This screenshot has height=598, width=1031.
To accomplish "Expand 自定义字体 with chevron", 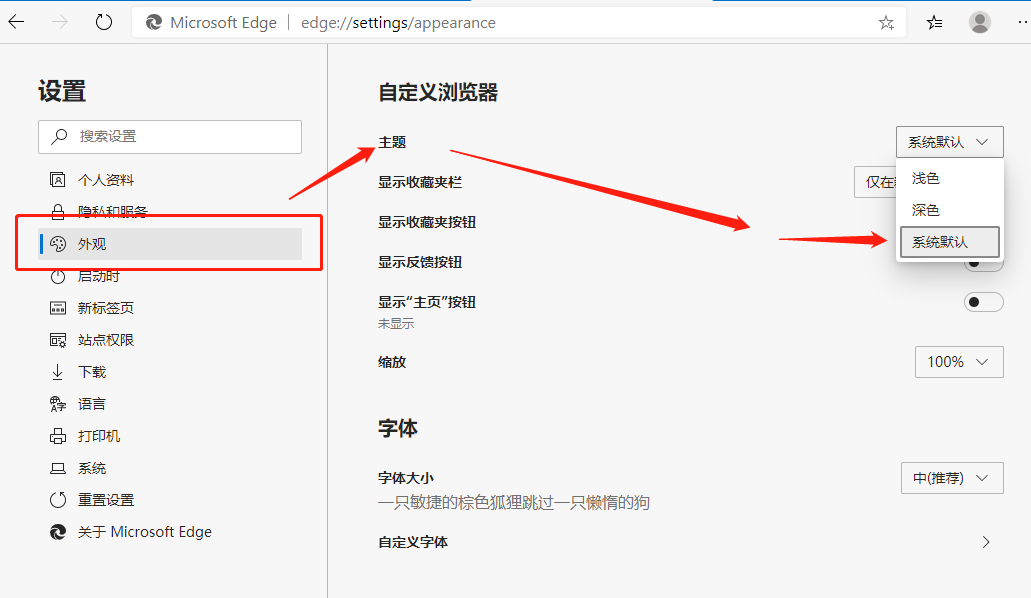I will (986, 542).
